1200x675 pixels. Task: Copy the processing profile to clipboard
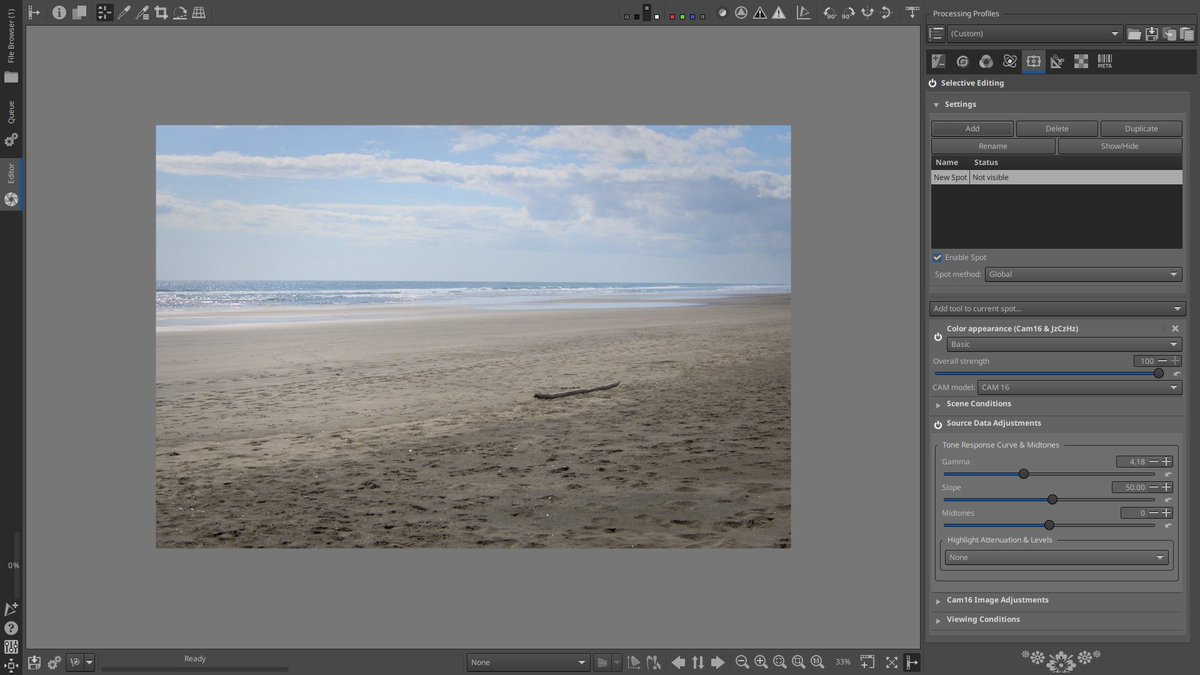tap(1169, 34)
